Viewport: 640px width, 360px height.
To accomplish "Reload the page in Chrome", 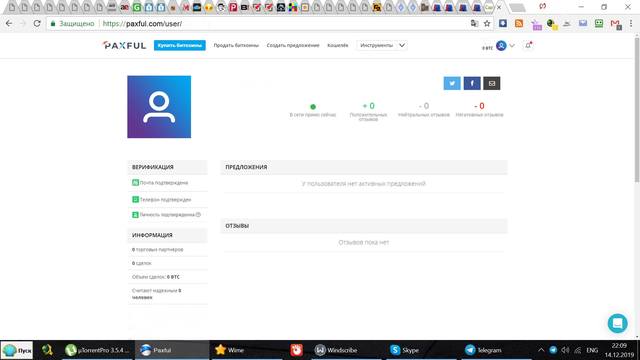I will 37,24.
